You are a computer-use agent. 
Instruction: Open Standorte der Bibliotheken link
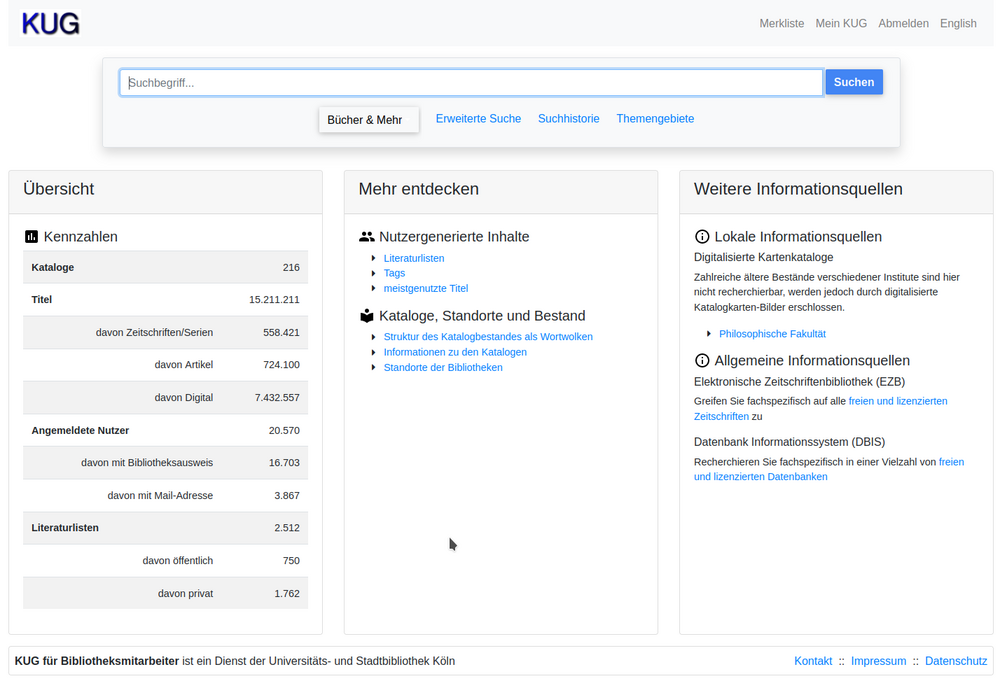pyautogui.click(x=443, y=368)
